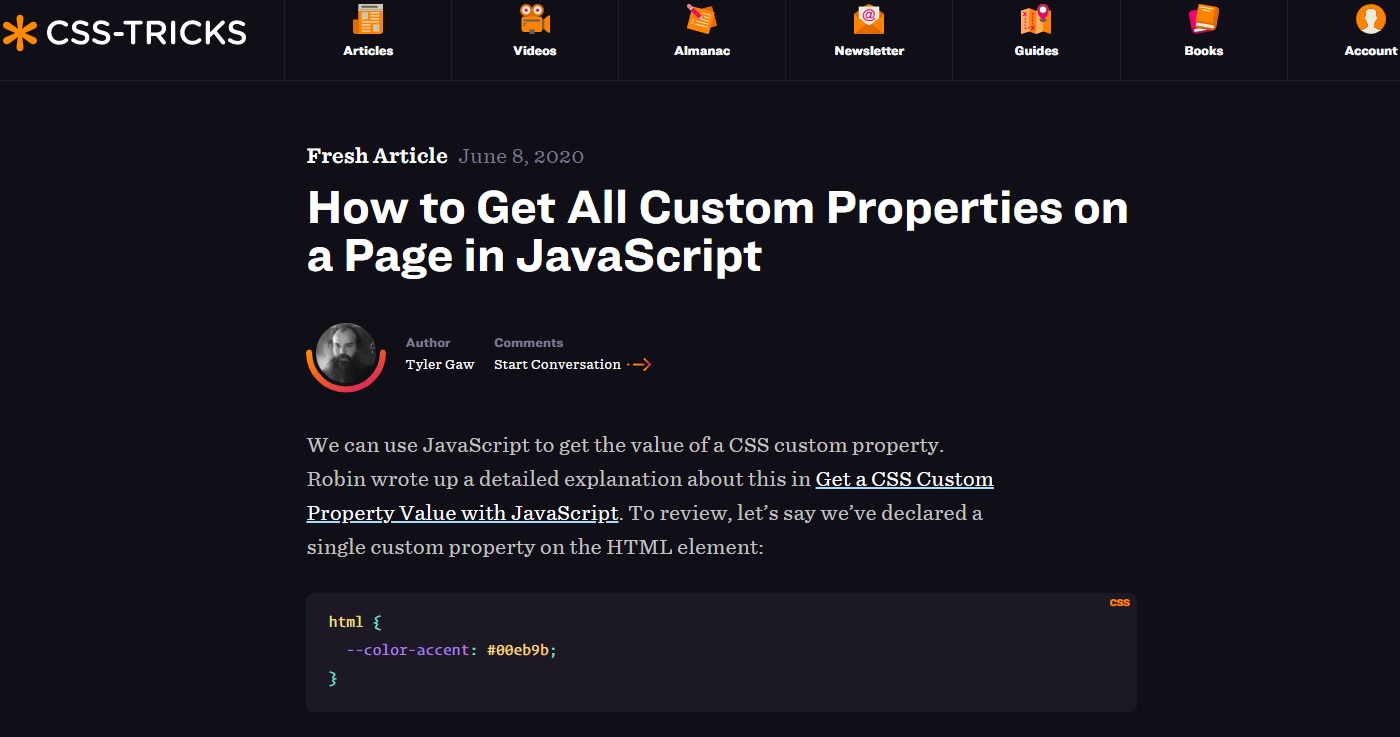The width and height of the screenshot is (1400, 737).
Task: Click the CSS language badge on code block
Action: [1120, 602]
